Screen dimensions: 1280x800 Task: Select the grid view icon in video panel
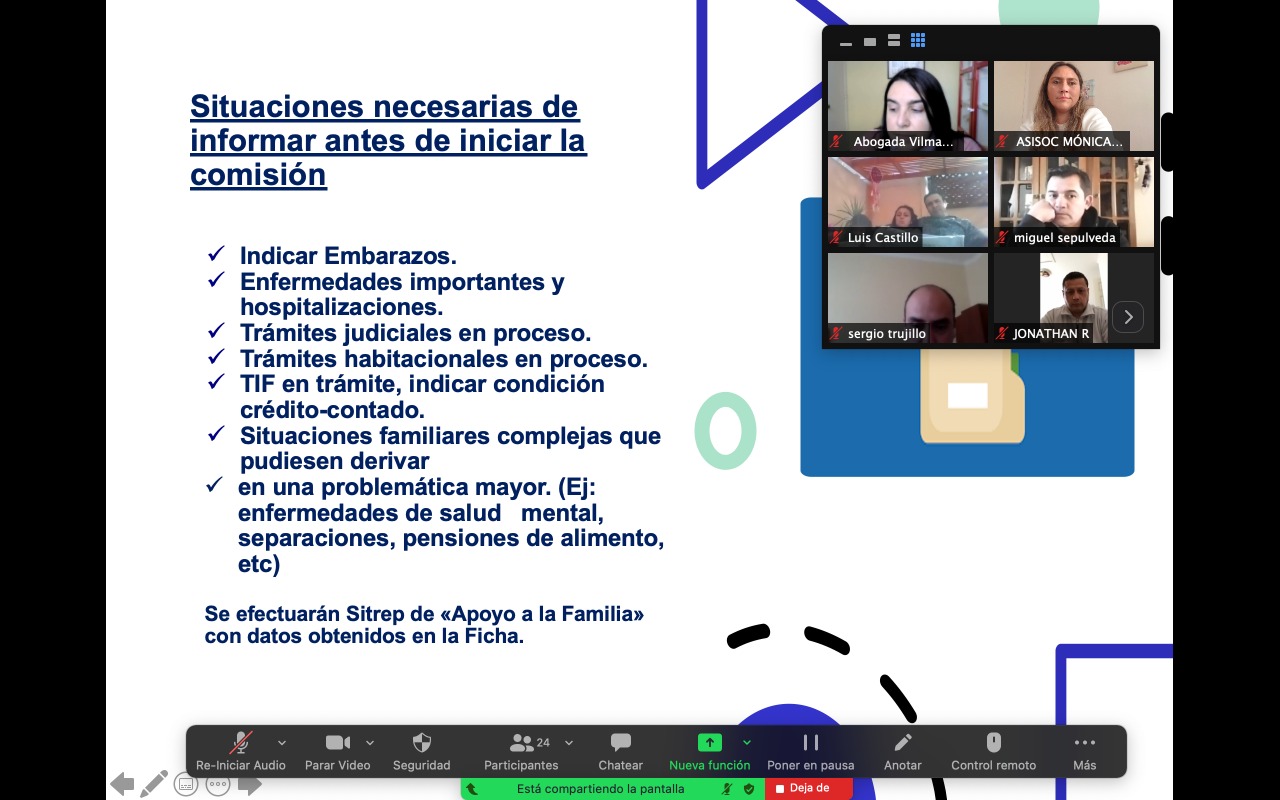[918, 40]
